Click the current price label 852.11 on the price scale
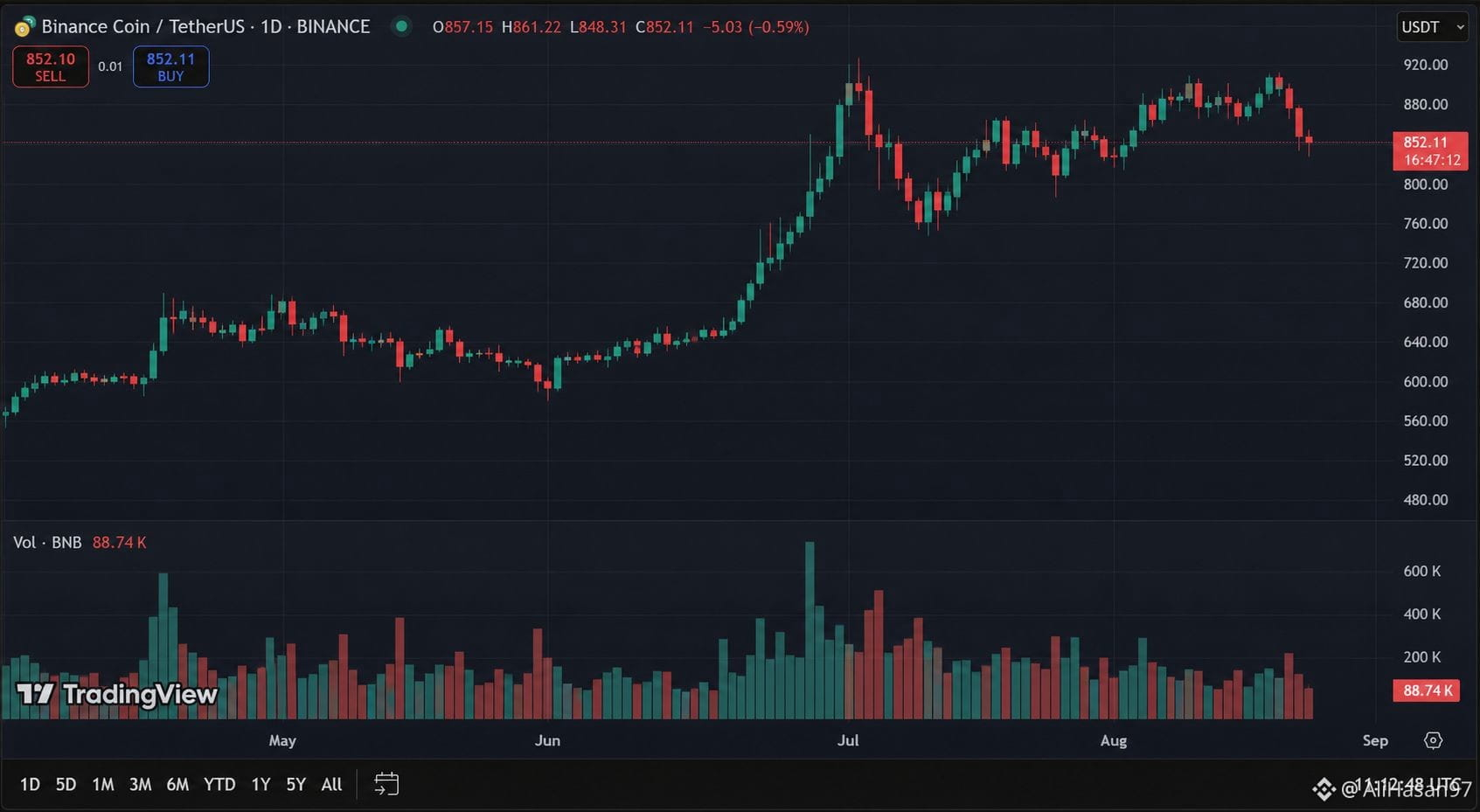Screen dimensions: 1480x812 click(x=1430, y=150)
